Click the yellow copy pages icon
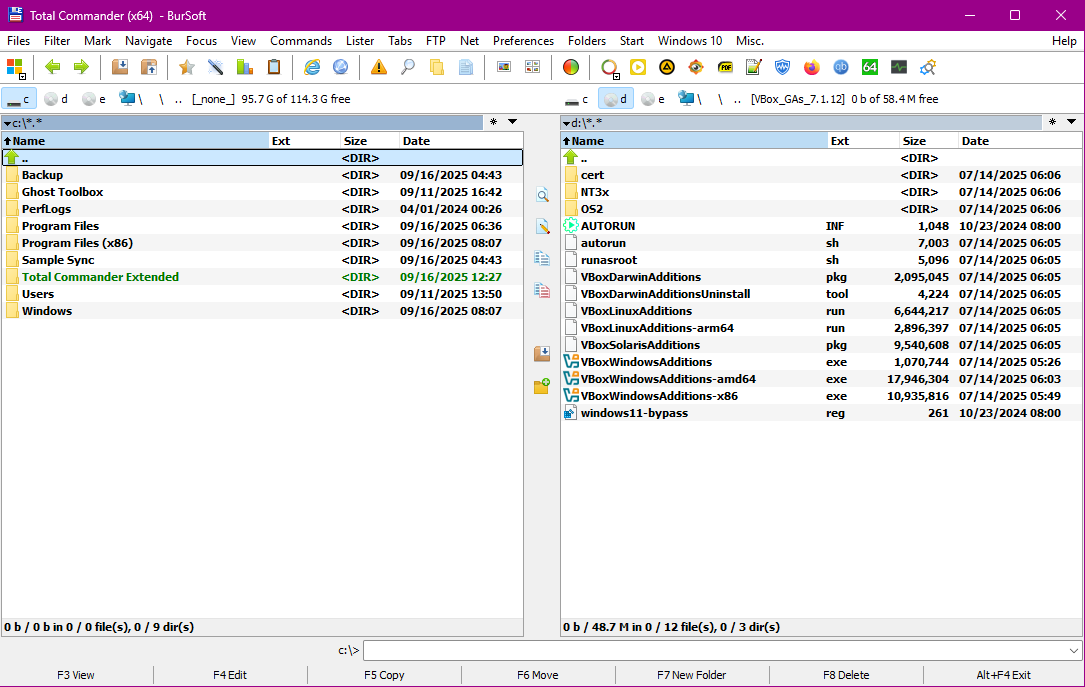This screenshot has width=1085, height=687. click(437, 67)
